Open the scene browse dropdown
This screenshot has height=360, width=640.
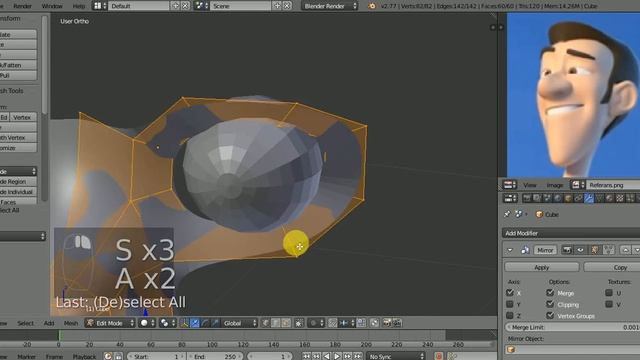[x=202, y=6]
